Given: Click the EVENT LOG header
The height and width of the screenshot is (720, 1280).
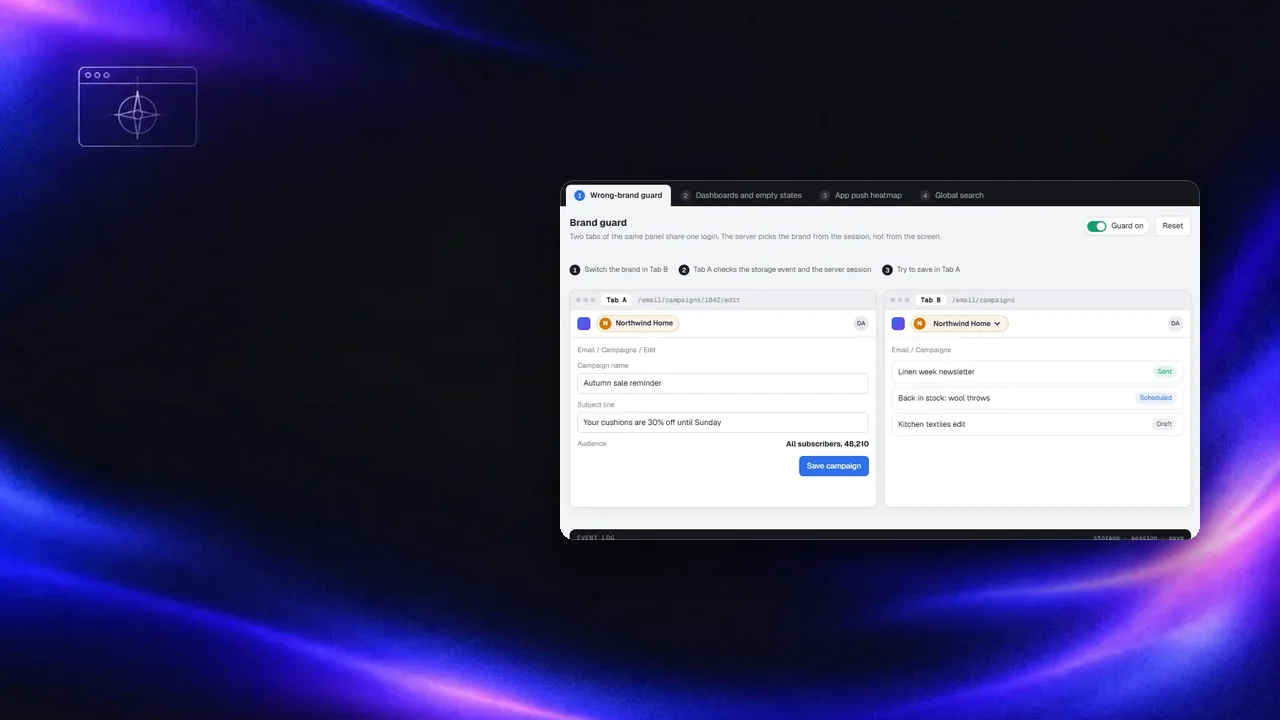Looking at the screenshot, I should click(596, 537).
